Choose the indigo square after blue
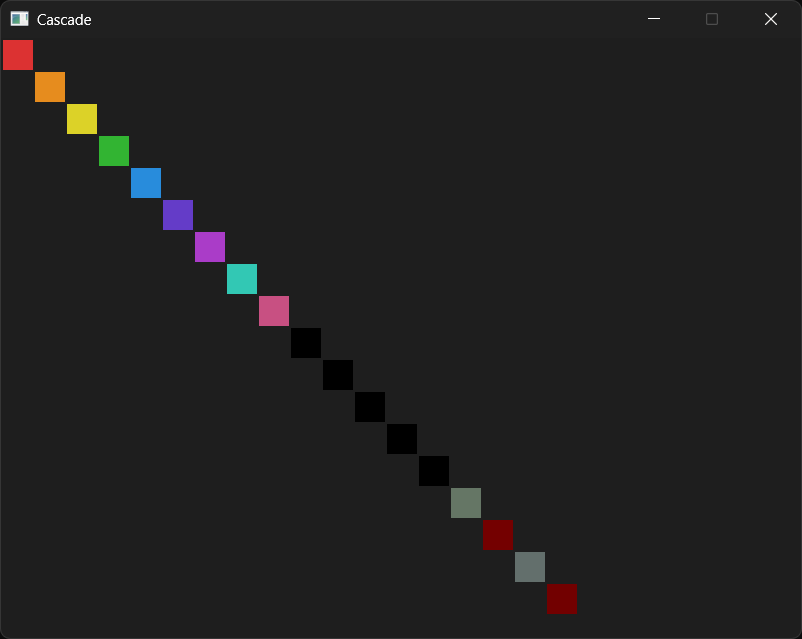 [178, 215]
